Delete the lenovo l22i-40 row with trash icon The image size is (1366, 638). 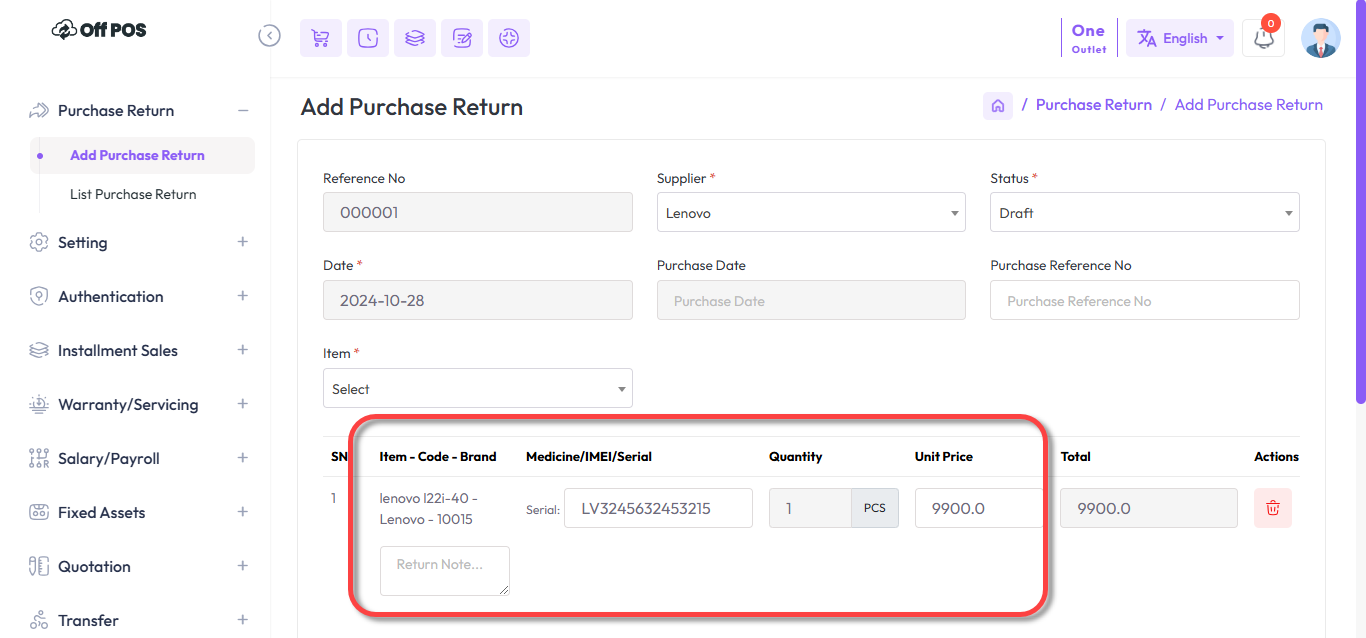pos(1272,508)
